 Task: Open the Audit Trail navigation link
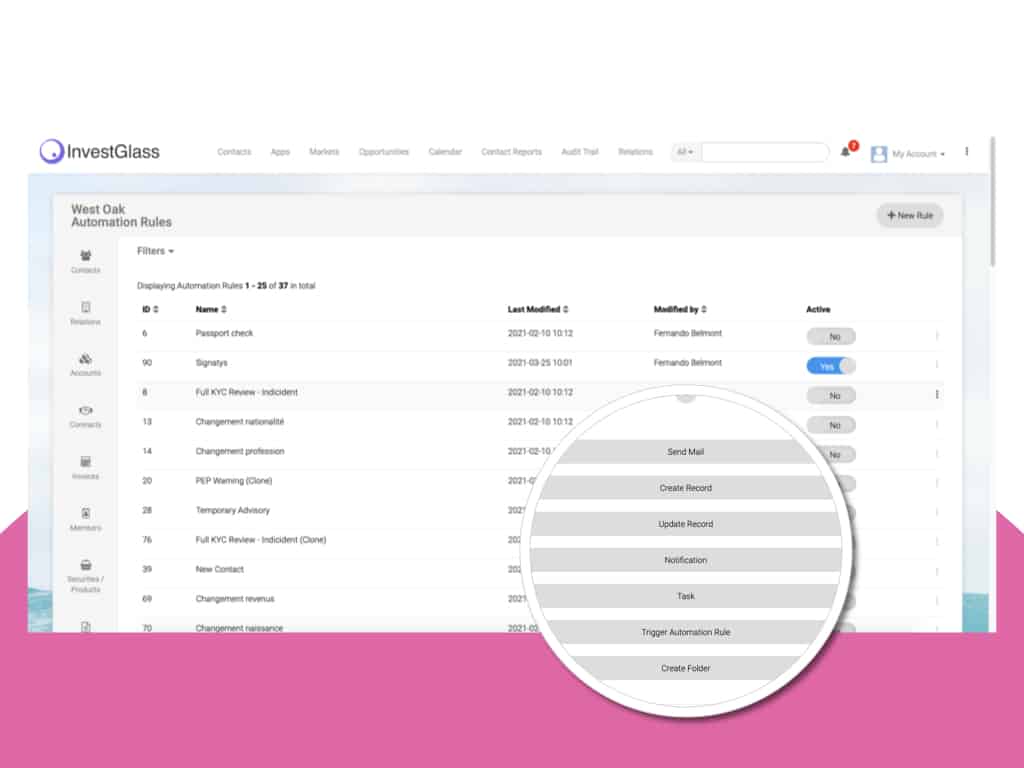click(x=579, y=152)
